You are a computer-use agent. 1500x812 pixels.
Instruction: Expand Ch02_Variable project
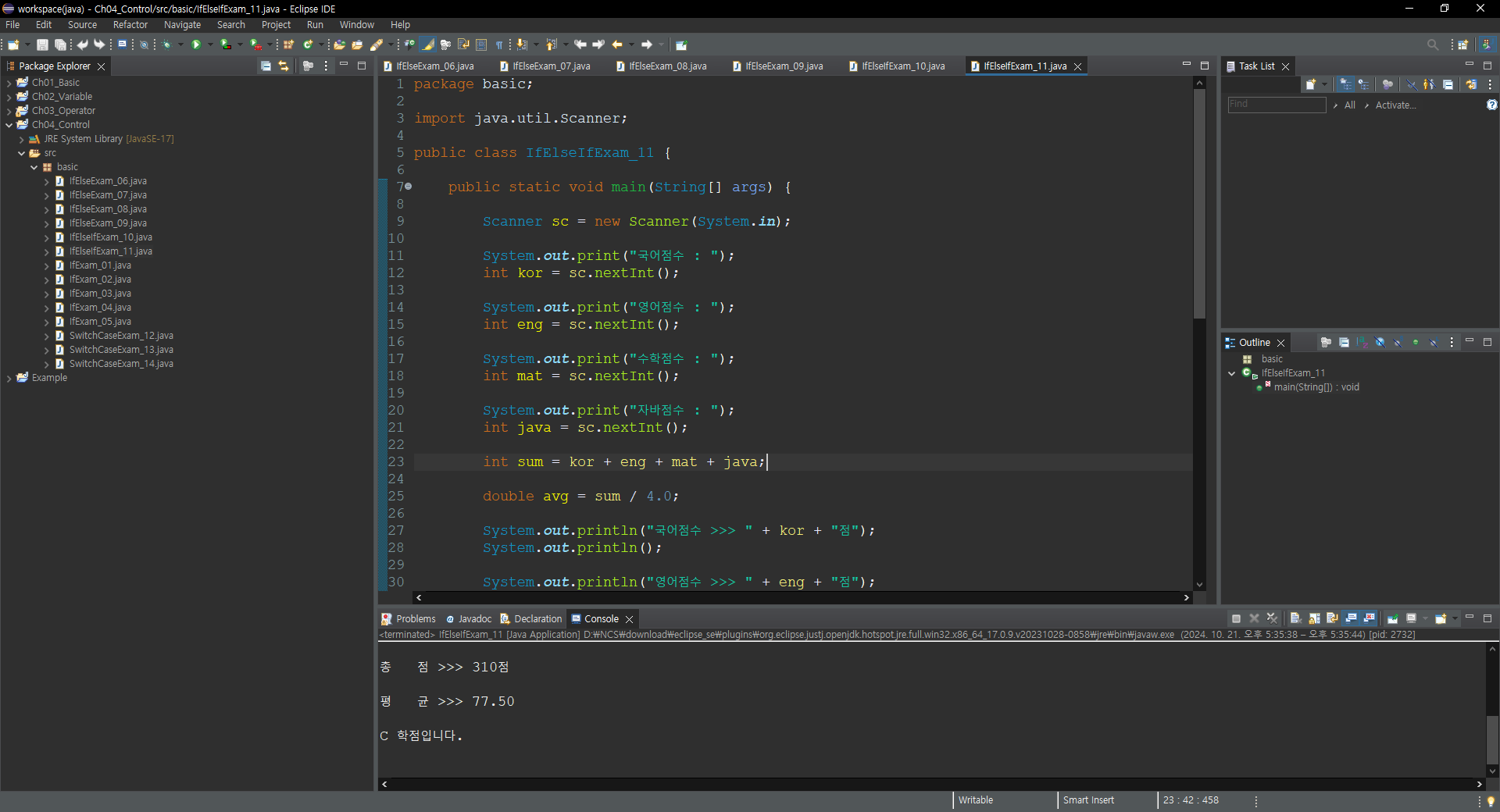[x=9, y=97]
